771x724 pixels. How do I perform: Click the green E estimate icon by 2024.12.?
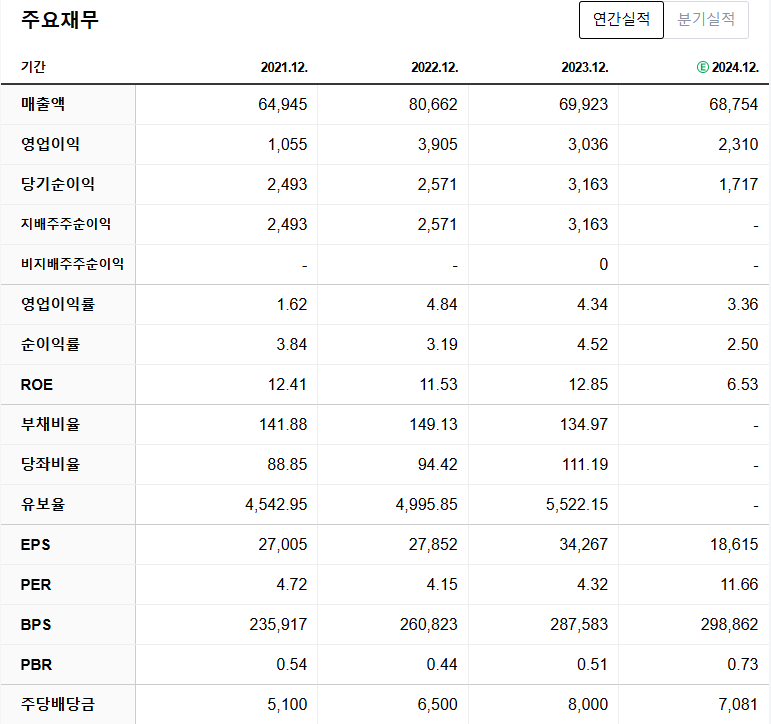pyautogui.click(x=703, y=67)
